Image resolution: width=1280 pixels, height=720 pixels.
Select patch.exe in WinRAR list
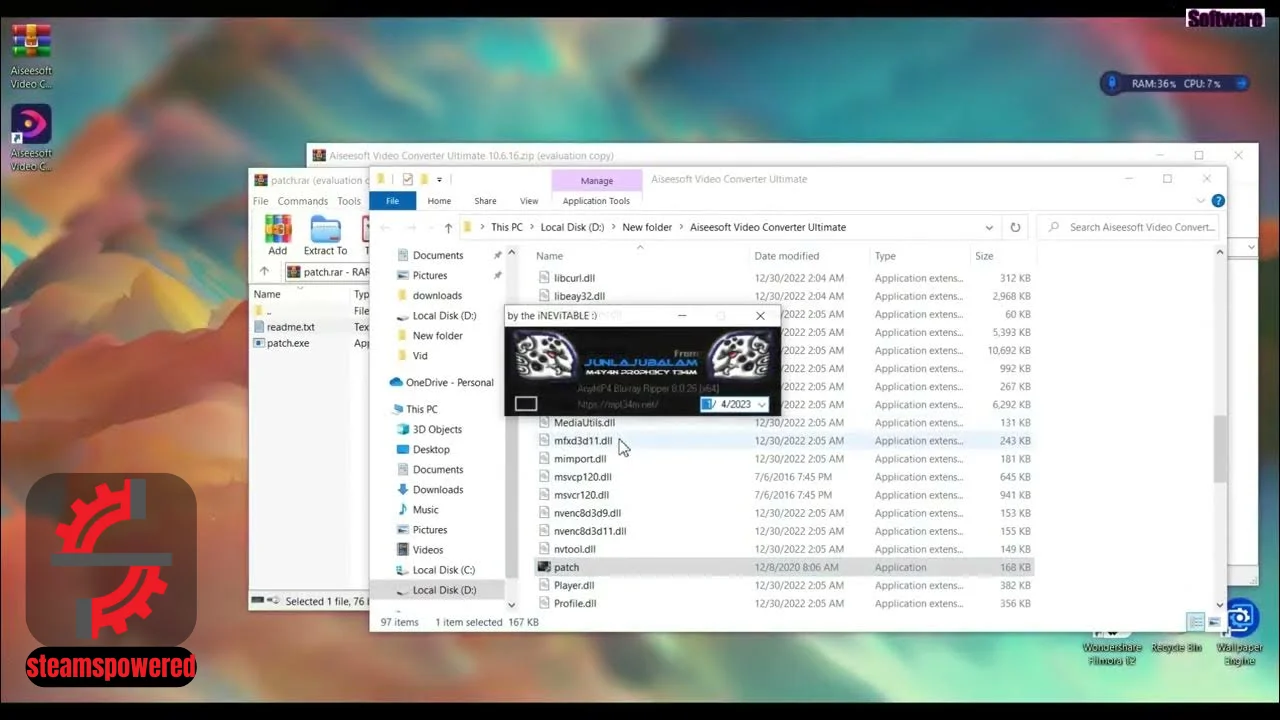coord(288,343)
